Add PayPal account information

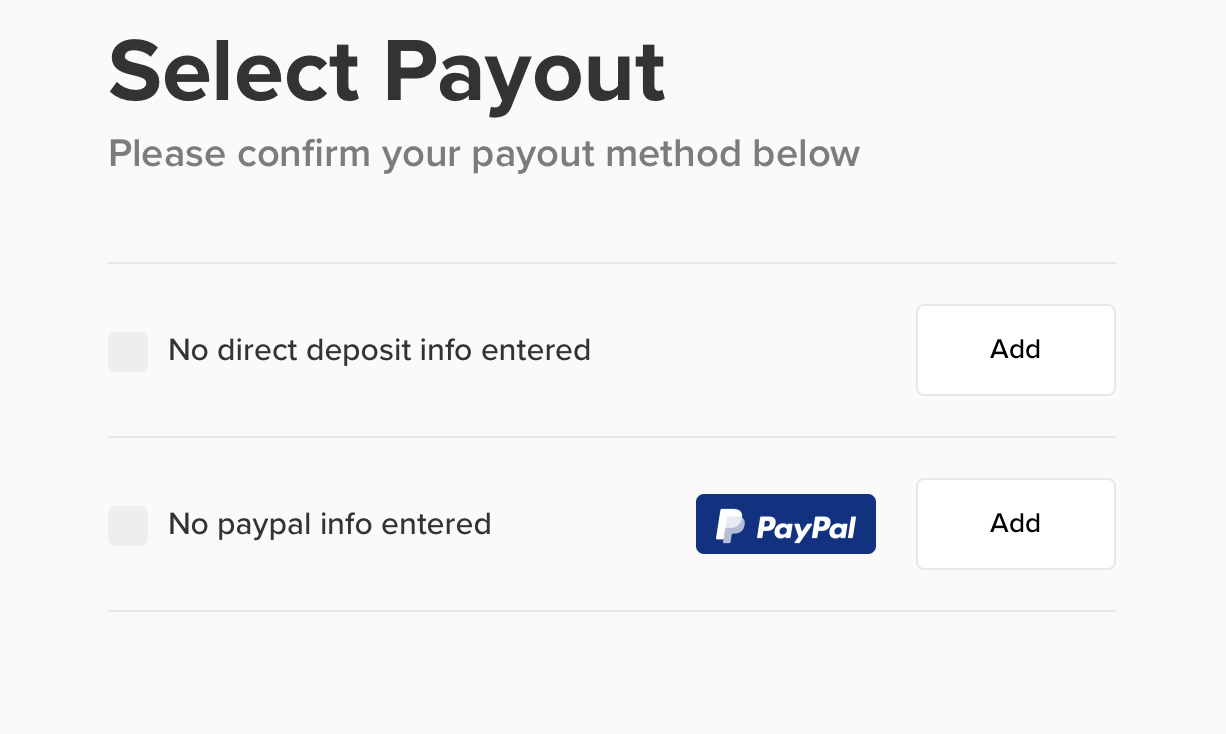click(1016, 524)
